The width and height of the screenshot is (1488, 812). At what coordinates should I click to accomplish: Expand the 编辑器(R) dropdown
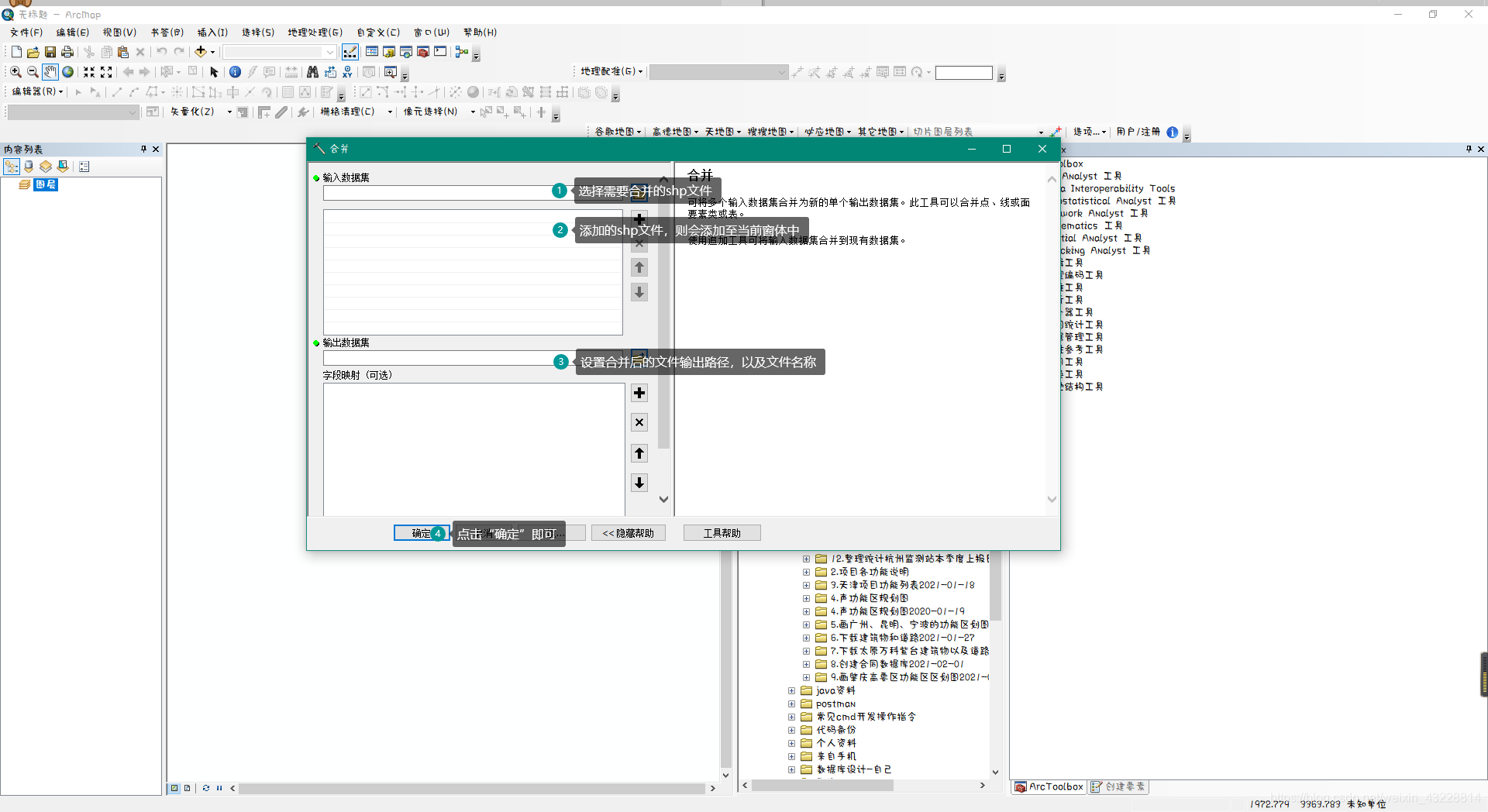(38, 91)
